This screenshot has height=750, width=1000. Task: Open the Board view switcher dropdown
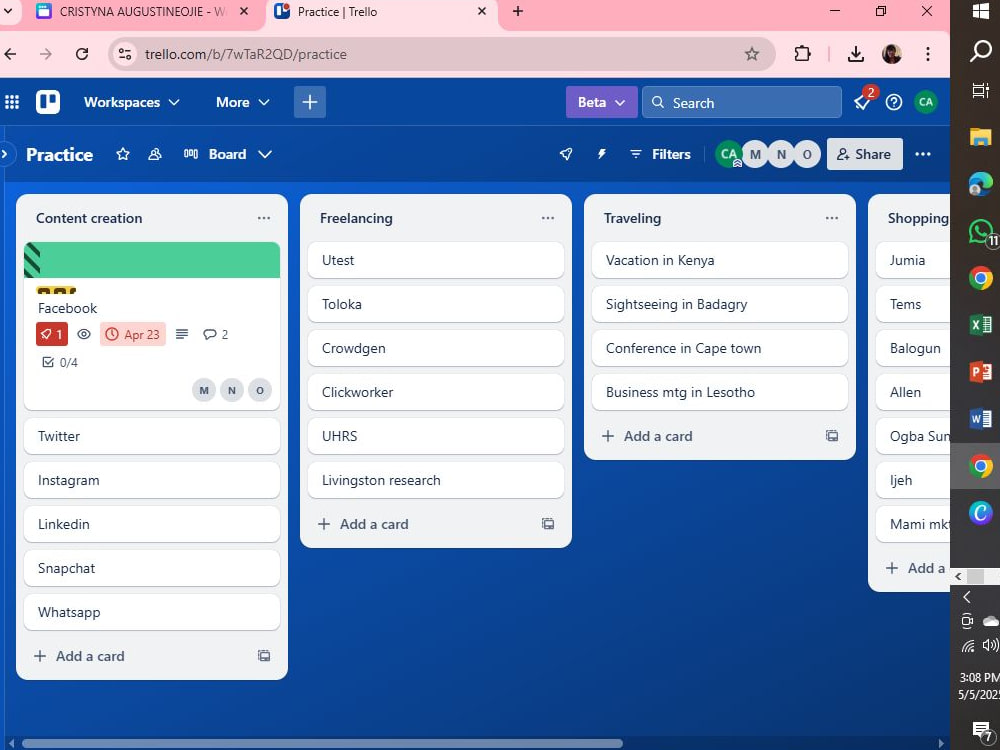tap(227, 154)
